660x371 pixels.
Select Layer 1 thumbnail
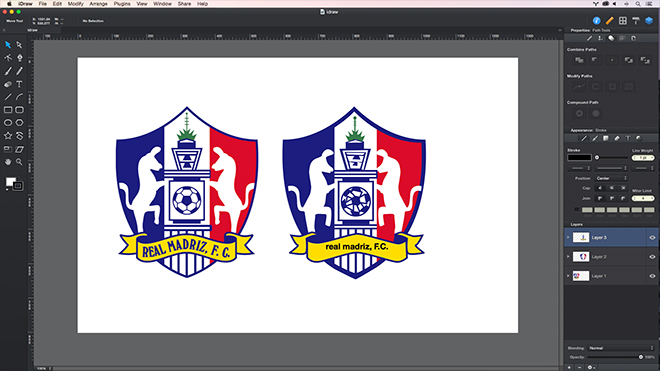[581, 276]
